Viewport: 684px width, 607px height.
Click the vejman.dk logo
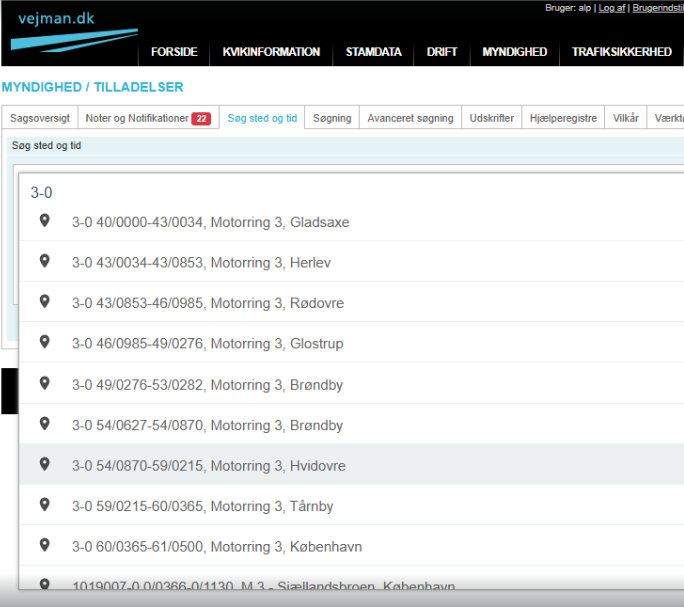click(x=70, y=30)
